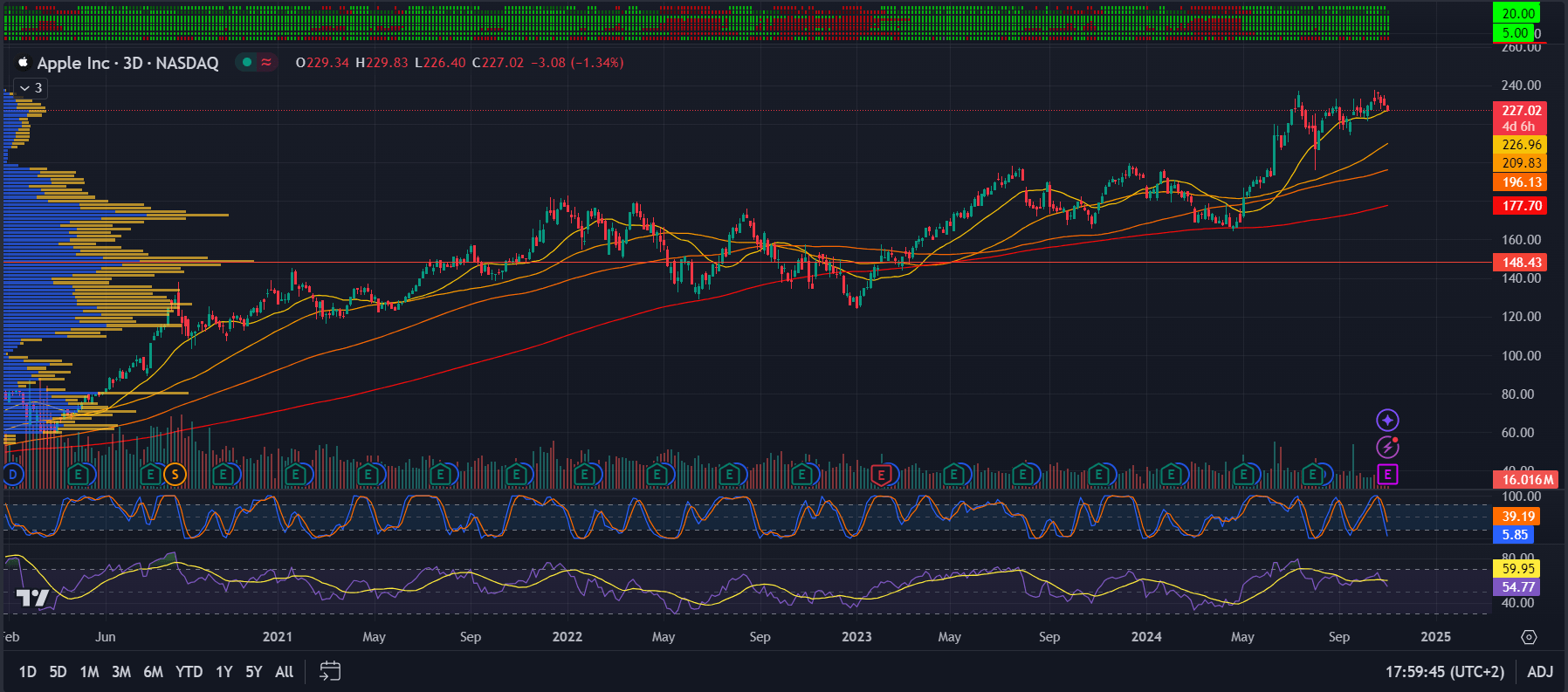Viewport: 1568px width, 692px height.
Task: Click the open value O229.34
Action: coord(322,63)
